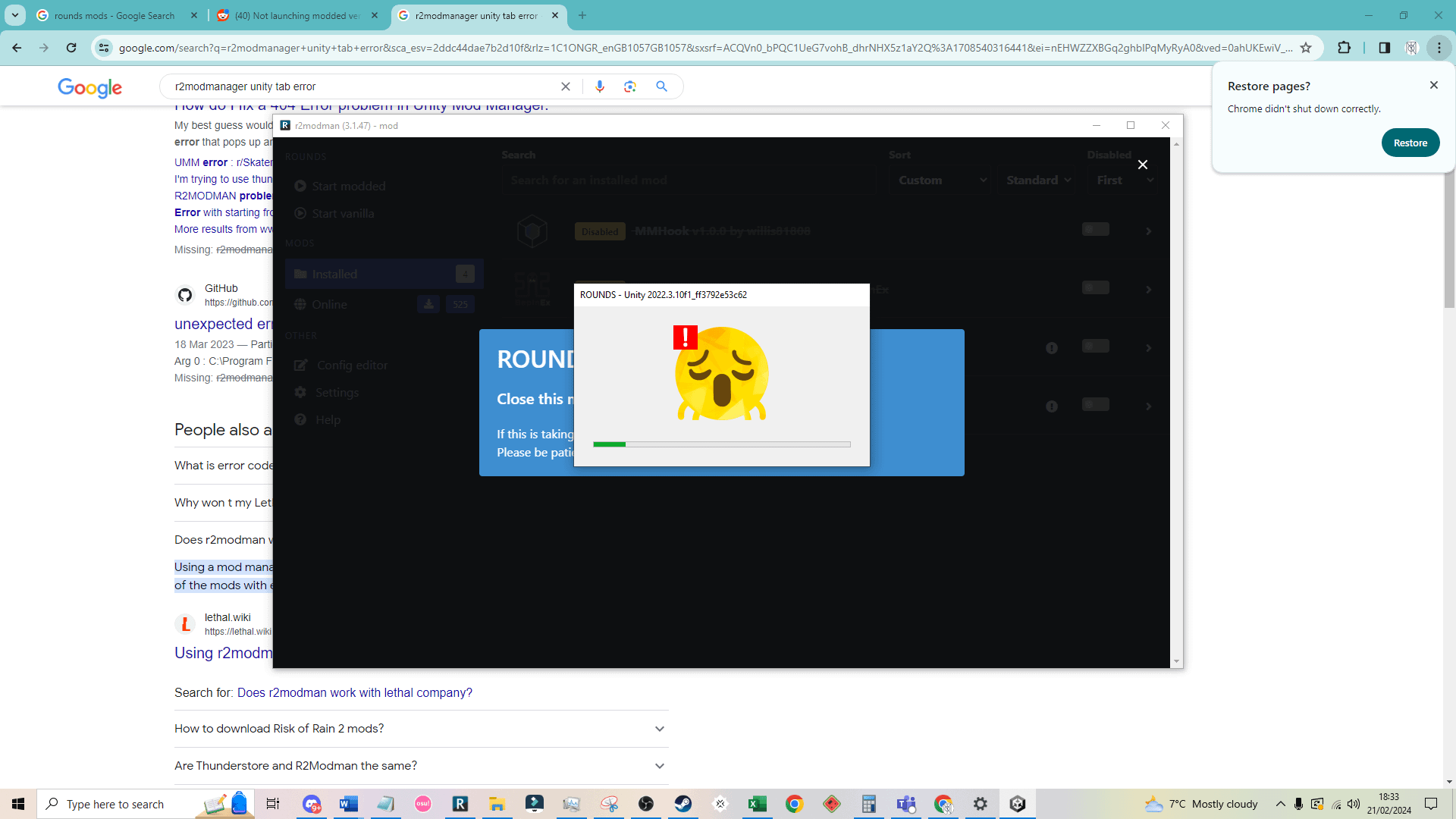1456x819 pixels.
Task: Toggle the third mod's enable switch
Action: [x=1095, y=346]
